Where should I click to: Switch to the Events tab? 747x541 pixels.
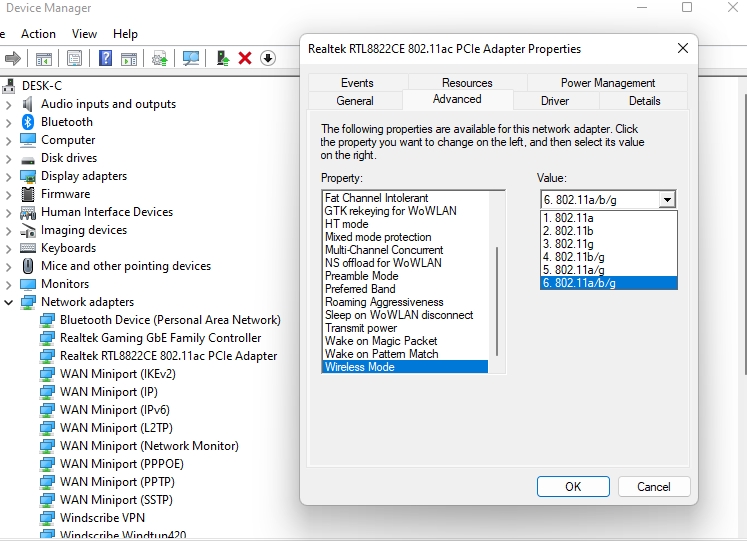click(357, 83)
